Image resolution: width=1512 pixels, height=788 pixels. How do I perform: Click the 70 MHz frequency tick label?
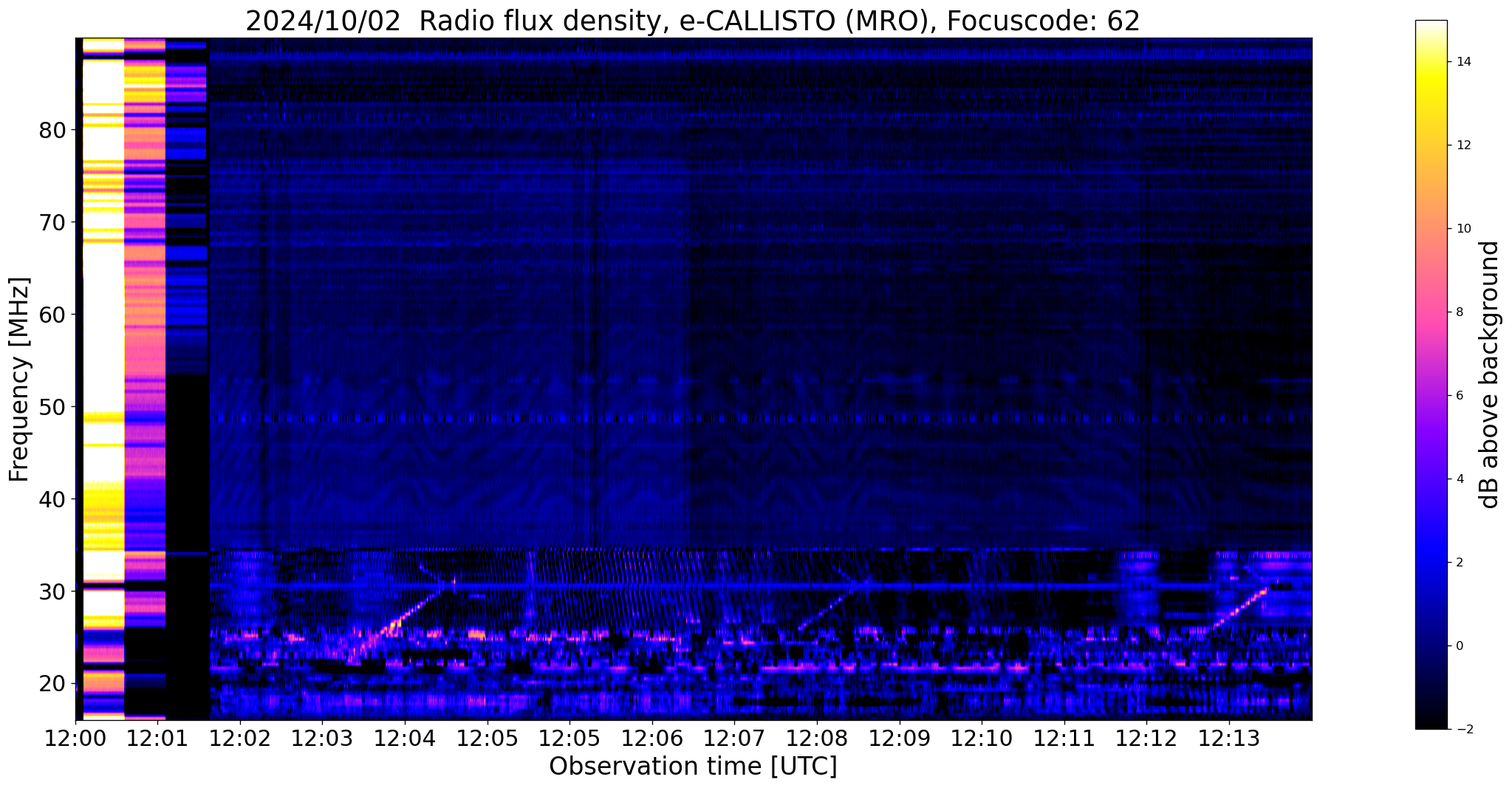tap(52, 222)
